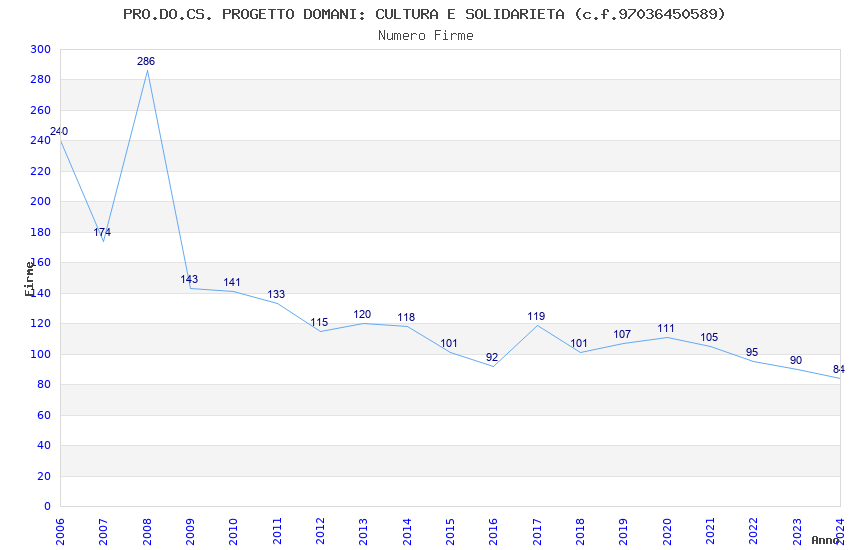Click the y-axis value 300
This screenshot has width=850, height=550.
pyautogui.click(x=41, y=49)
